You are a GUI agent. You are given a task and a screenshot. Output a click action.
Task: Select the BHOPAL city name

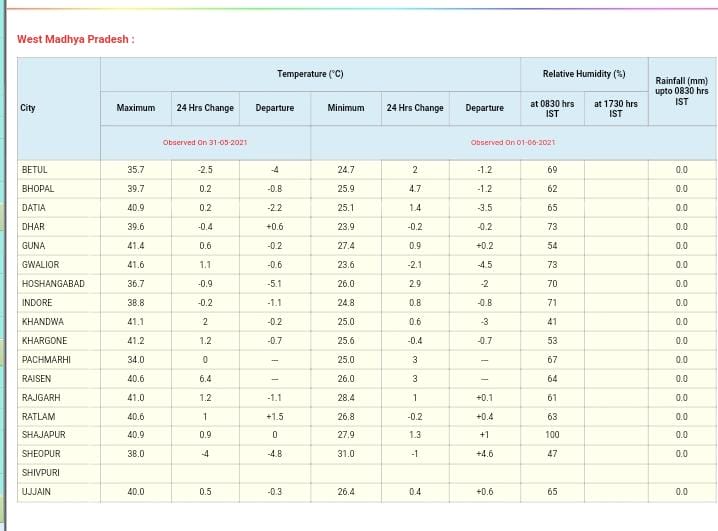coord(38,189)
